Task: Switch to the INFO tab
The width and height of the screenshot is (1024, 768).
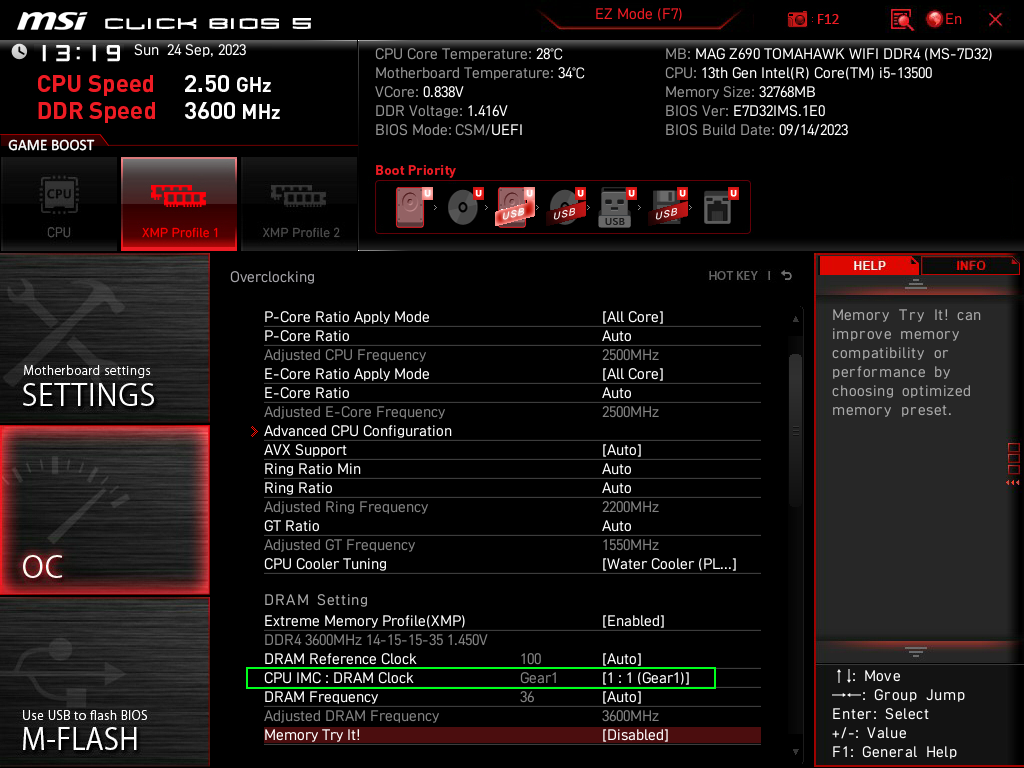Action: coord(970,265)
